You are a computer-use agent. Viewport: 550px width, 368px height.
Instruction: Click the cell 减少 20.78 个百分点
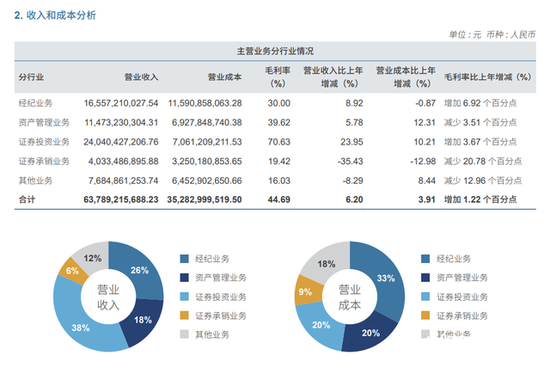coord(483,161)
